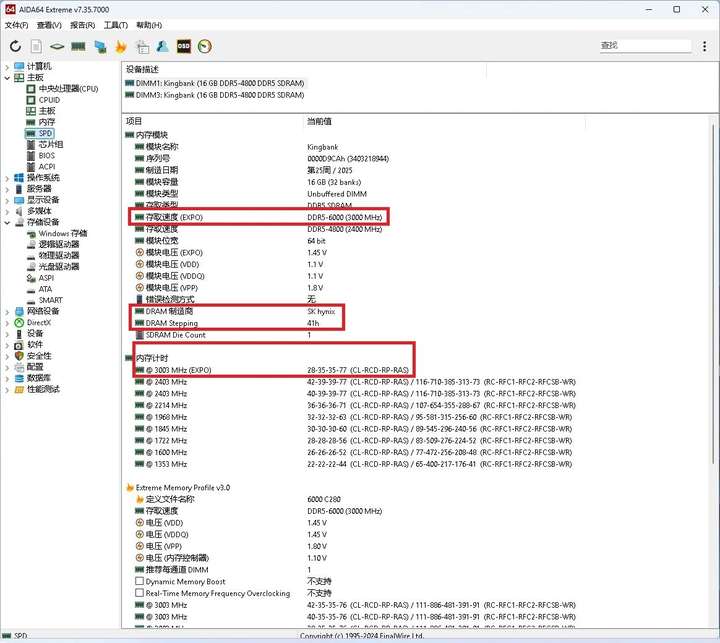The height and width of the screenshot is (643, 720).
Task: Open the 查看(V) menu
Action: (x=49, y=25)
